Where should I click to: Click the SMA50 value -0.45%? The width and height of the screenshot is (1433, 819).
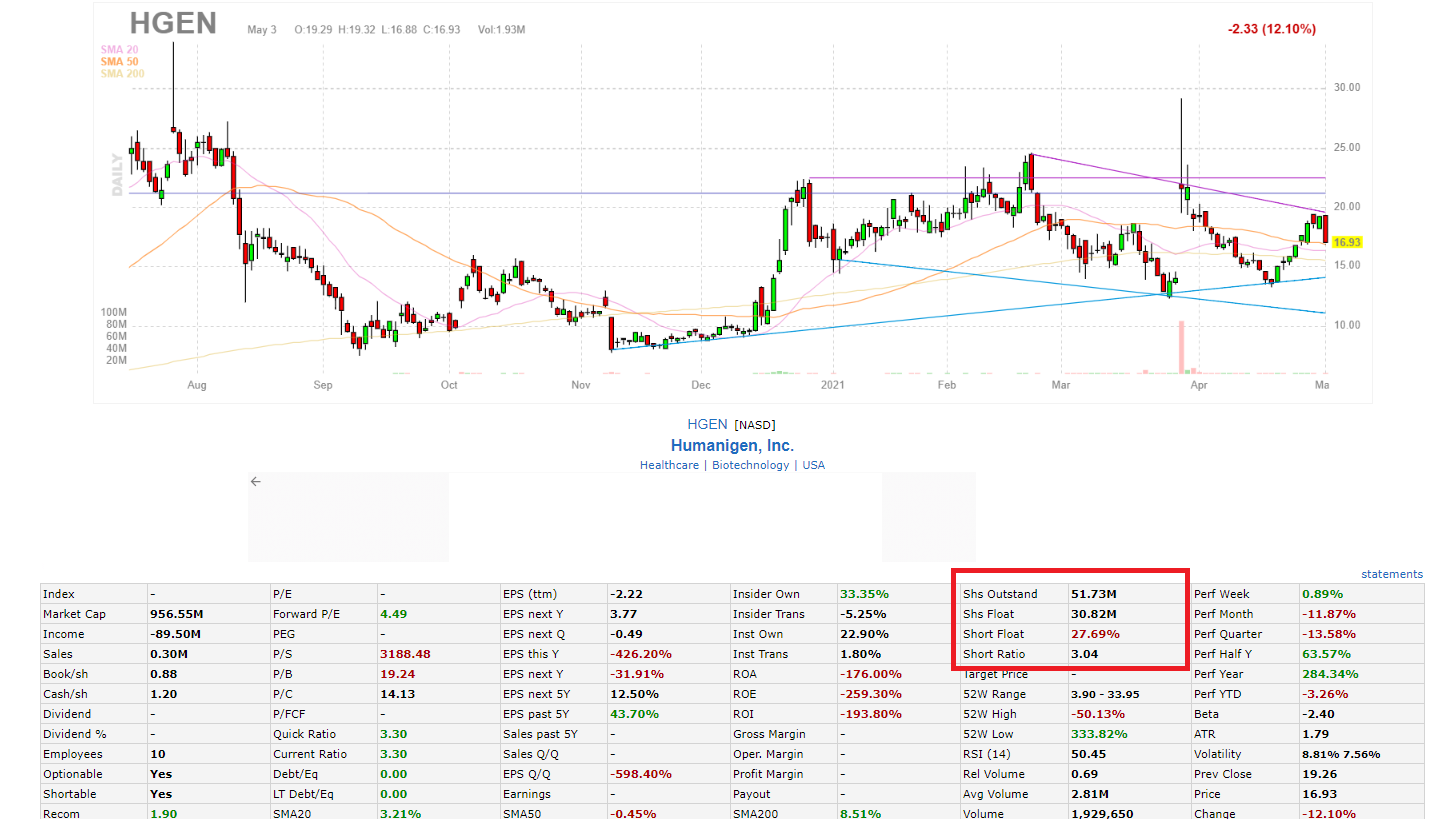click(634, 814)
